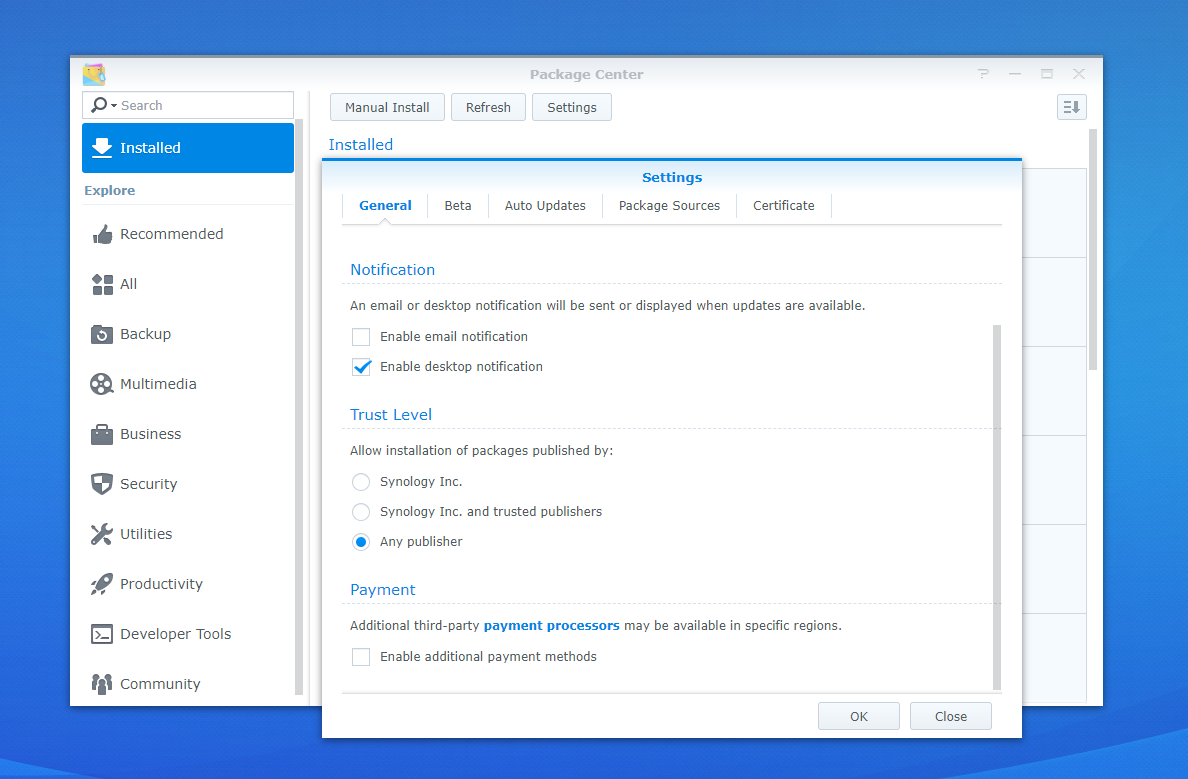Choose Synology Inc. and trusted publishers
Image resolution: width=1188 pixels, height=779 pixels.
361,512
